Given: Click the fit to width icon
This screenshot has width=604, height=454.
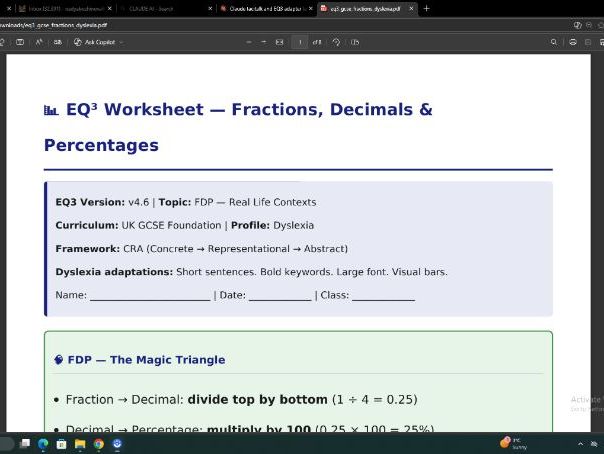Looking at the screenshot, I should pos(280,42).
